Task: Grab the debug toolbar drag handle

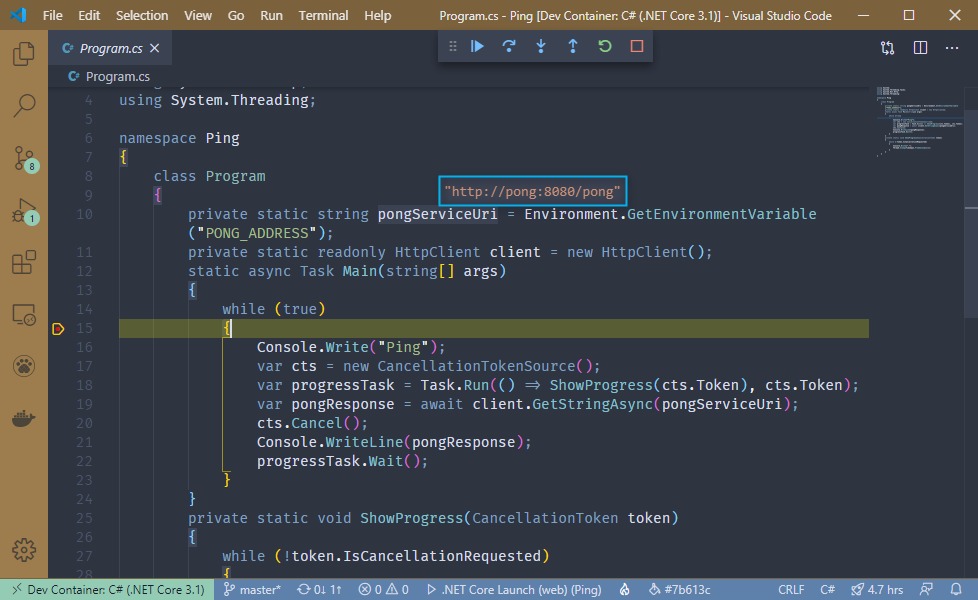Action: click(453, 46)
